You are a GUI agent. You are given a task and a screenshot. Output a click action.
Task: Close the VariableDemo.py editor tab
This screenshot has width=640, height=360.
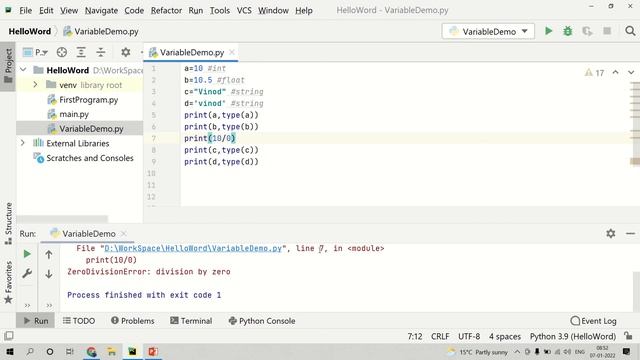click(x=232, y=52)
